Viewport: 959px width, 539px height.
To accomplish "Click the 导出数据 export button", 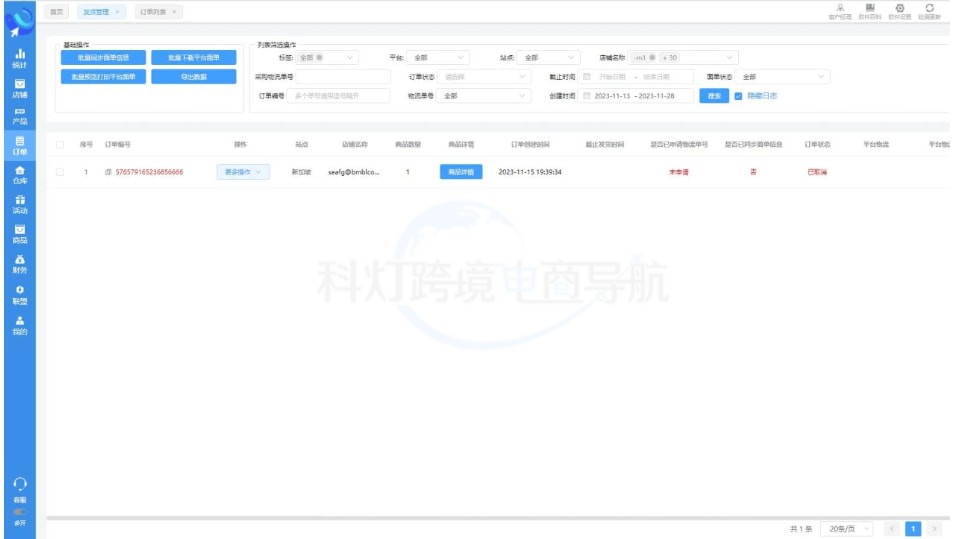I will click(194, 76).
